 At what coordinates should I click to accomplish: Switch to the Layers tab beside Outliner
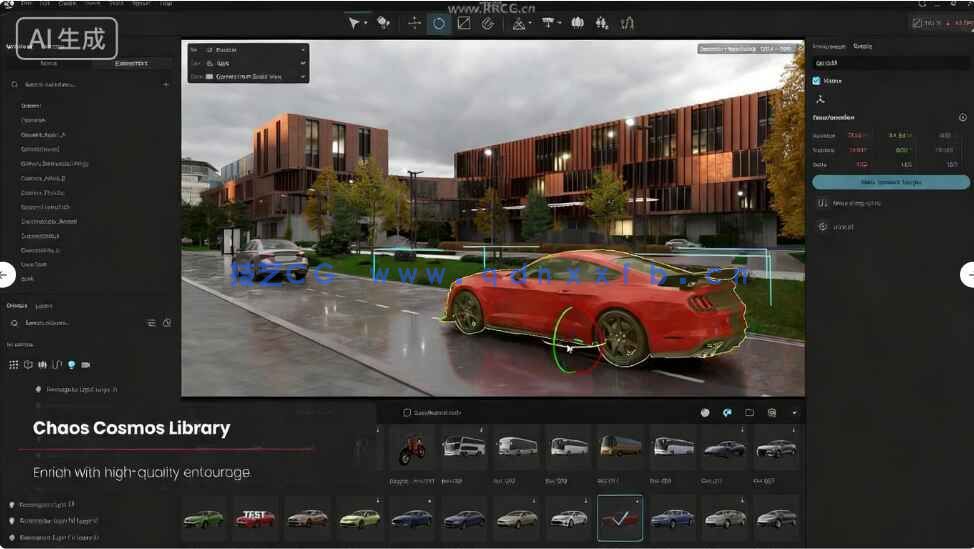click(x=44, y=306)
